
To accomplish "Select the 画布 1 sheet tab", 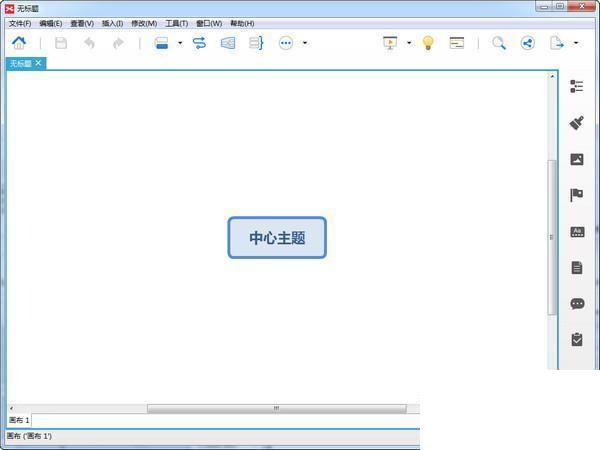I will (x=19, y=421).
